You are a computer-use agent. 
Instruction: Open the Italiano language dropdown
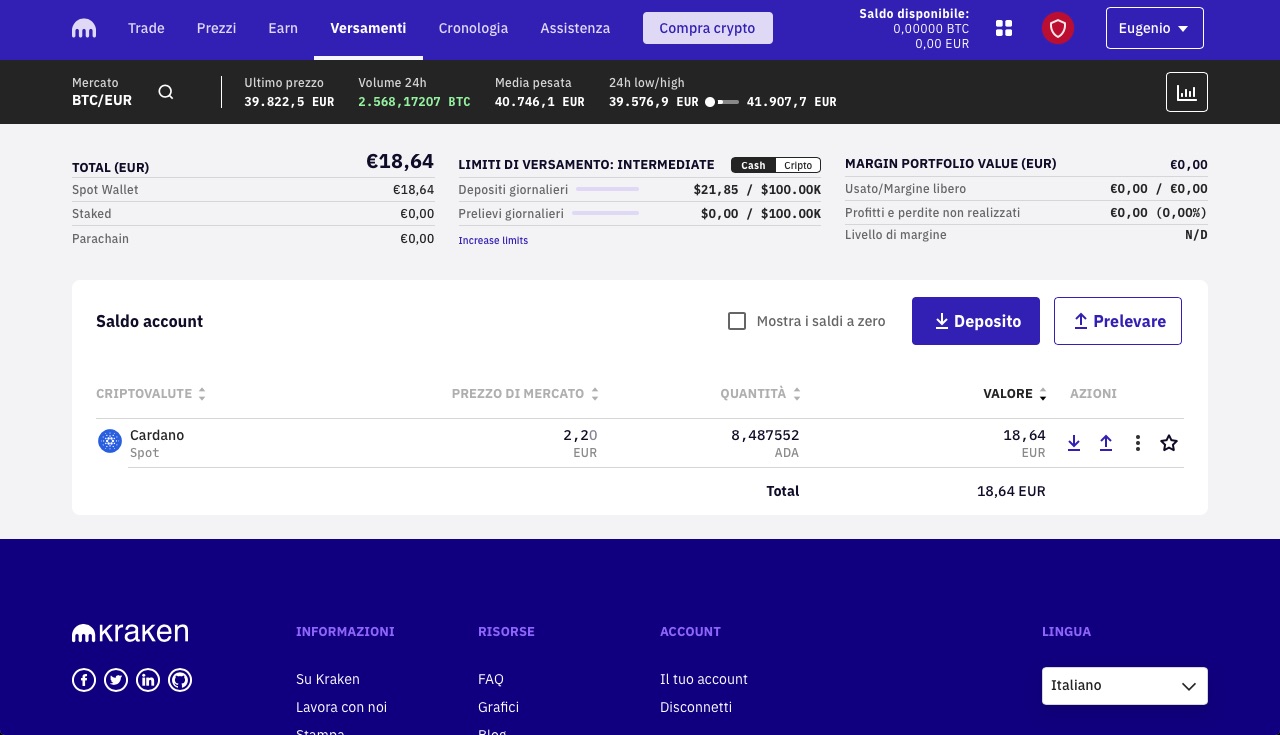tap(1125, 686)
